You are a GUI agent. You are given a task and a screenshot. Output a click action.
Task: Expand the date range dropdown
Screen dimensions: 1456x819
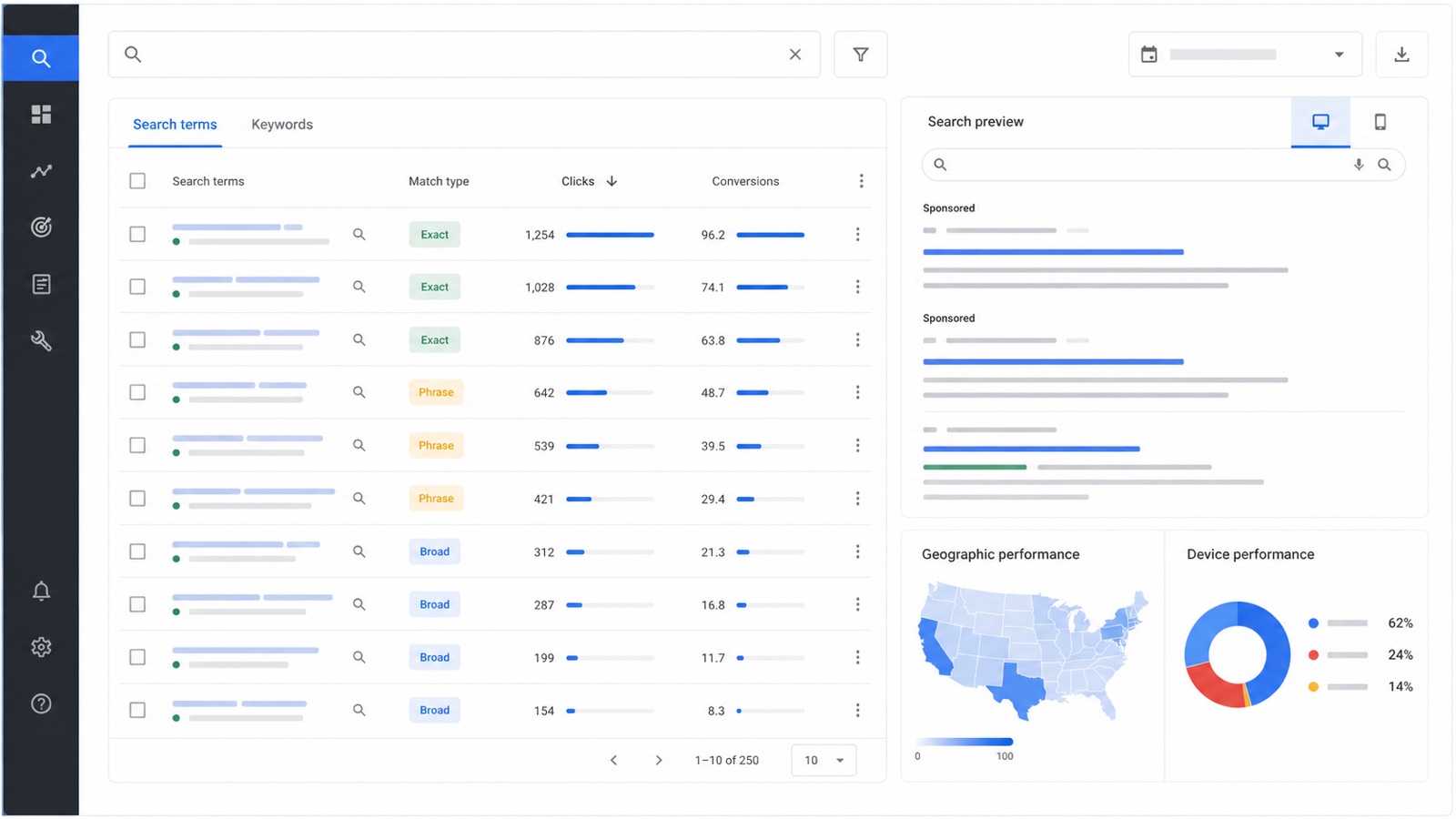click(x=1245, y=55)
